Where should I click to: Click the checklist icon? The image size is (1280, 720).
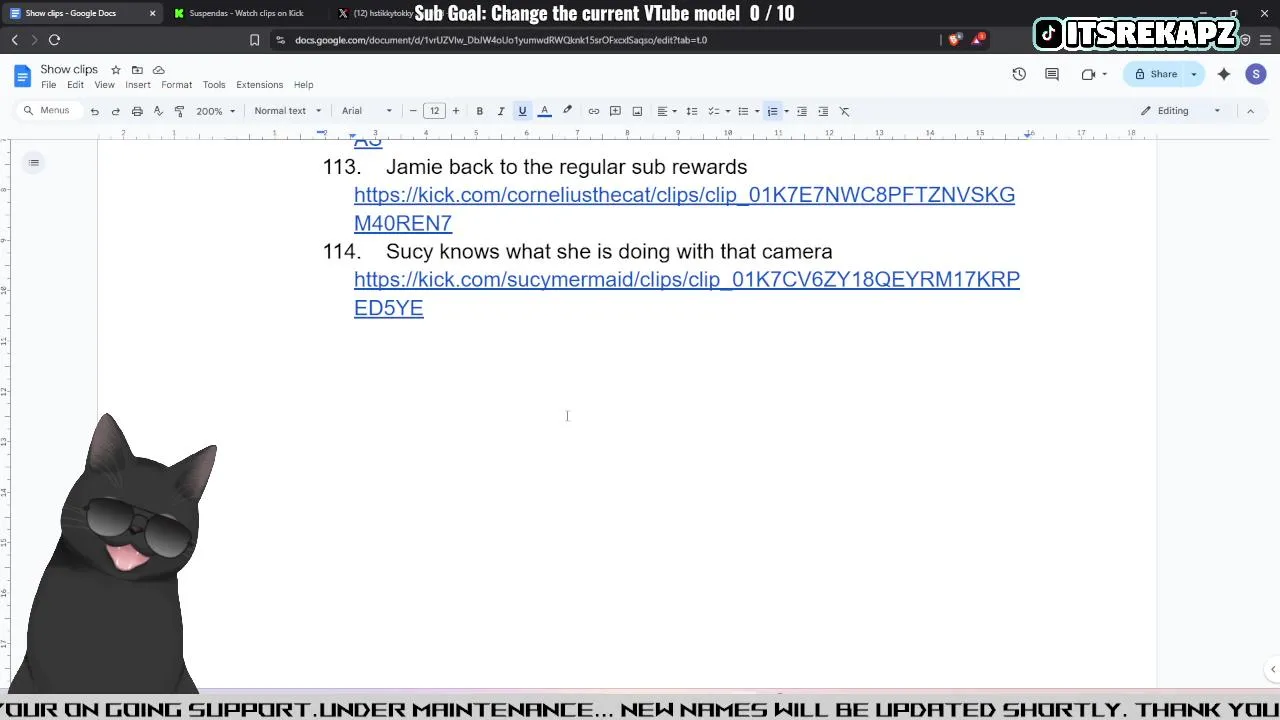(714, 111)
